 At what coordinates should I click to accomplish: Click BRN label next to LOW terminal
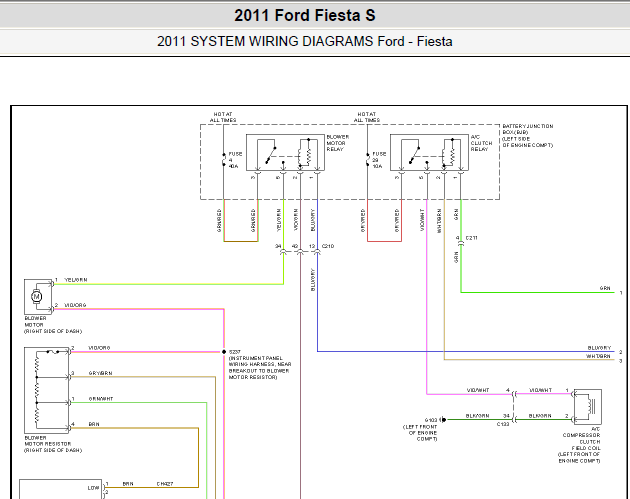128,484
